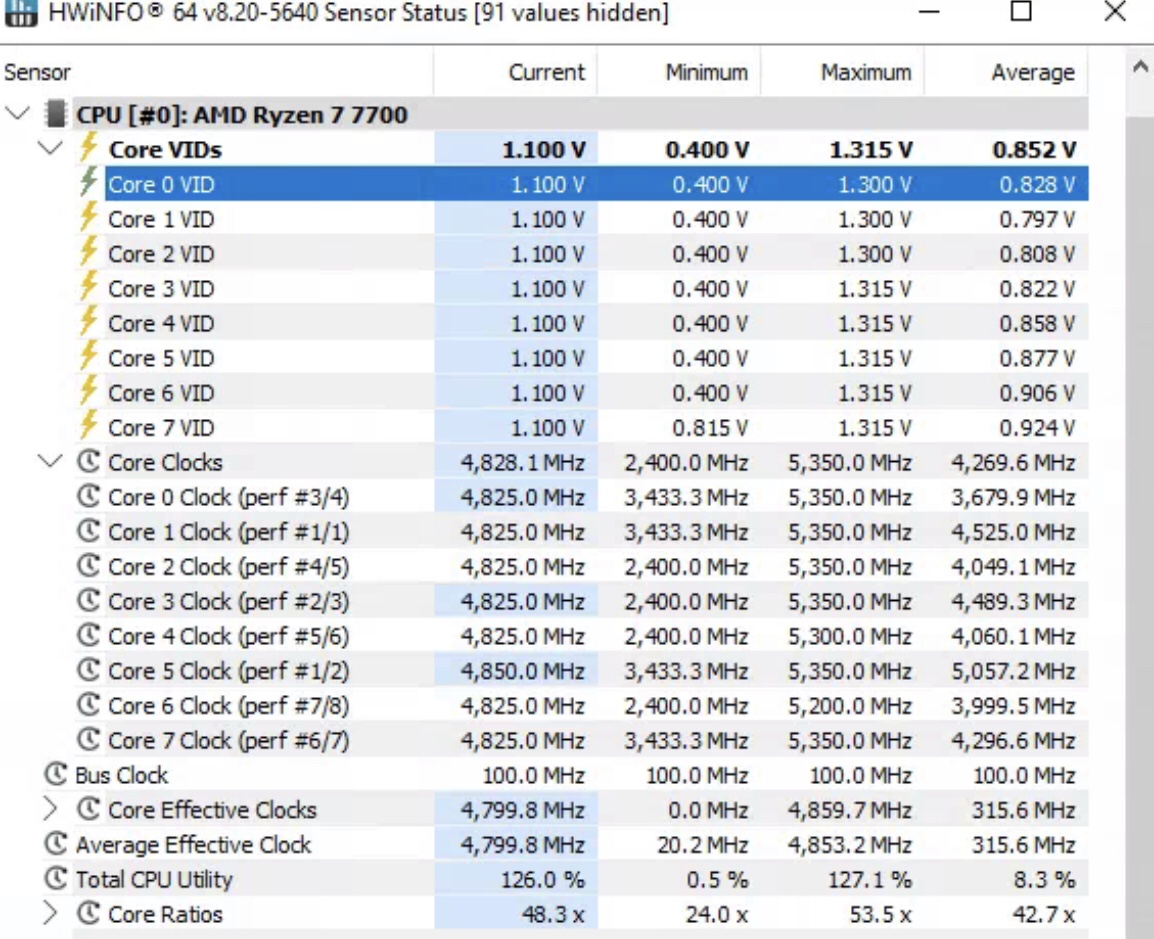
Task: Click the clock icon for Core 7 Clock
Action: click(x=88, y=740)
